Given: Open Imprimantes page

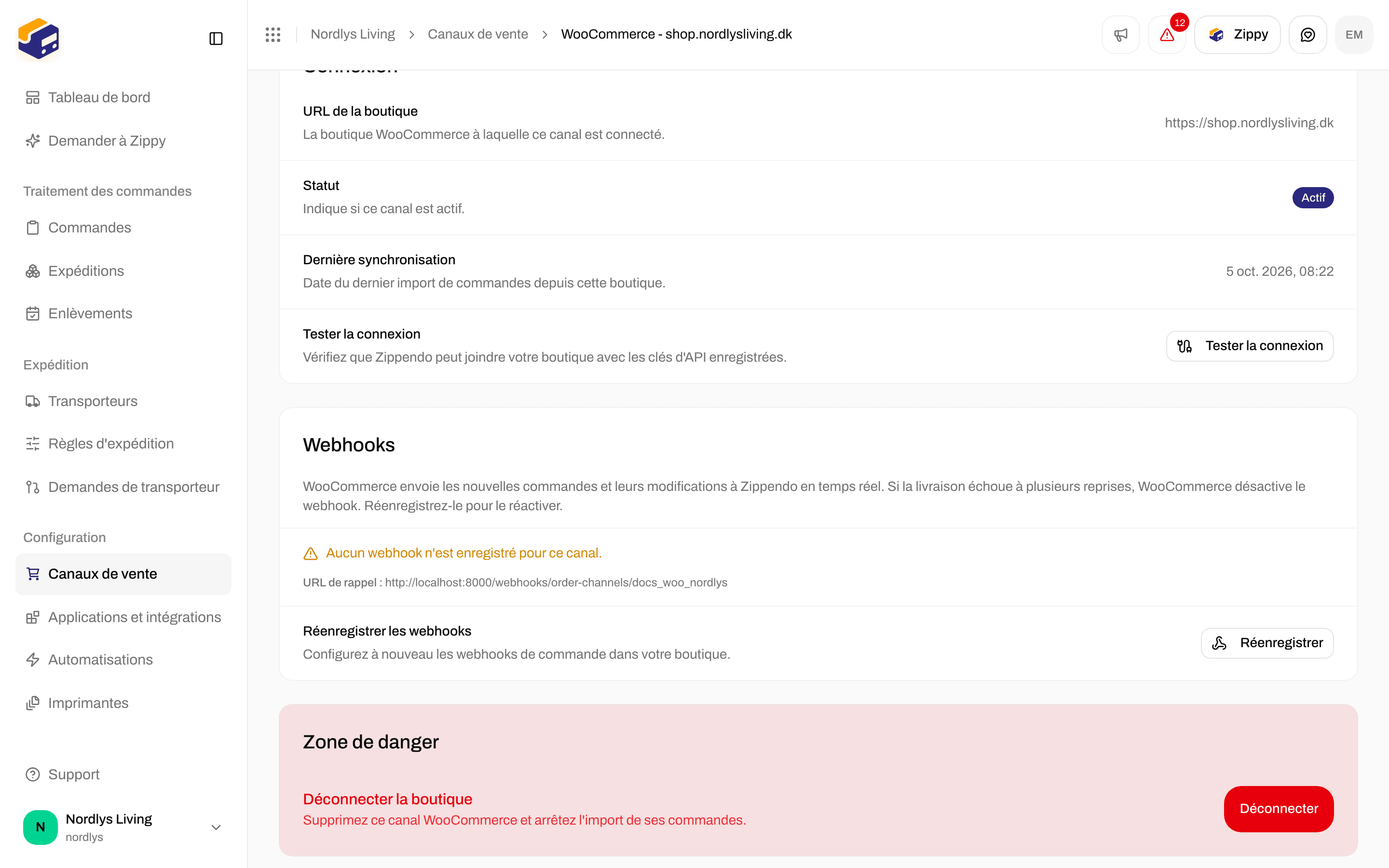Looking at the screenshot, I should tap(123, 703).
